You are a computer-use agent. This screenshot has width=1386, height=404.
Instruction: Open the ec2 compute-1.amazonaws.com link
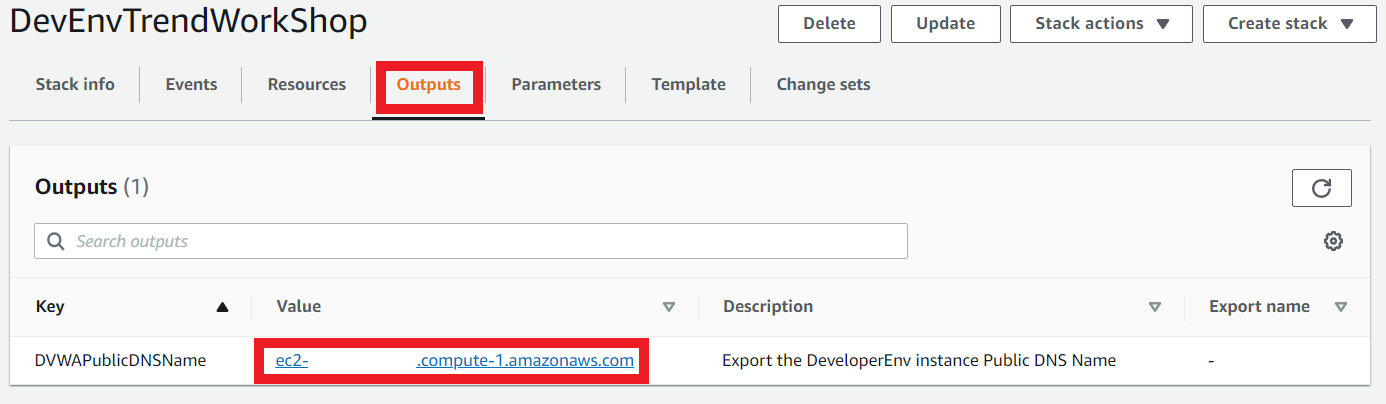point(455,360)
